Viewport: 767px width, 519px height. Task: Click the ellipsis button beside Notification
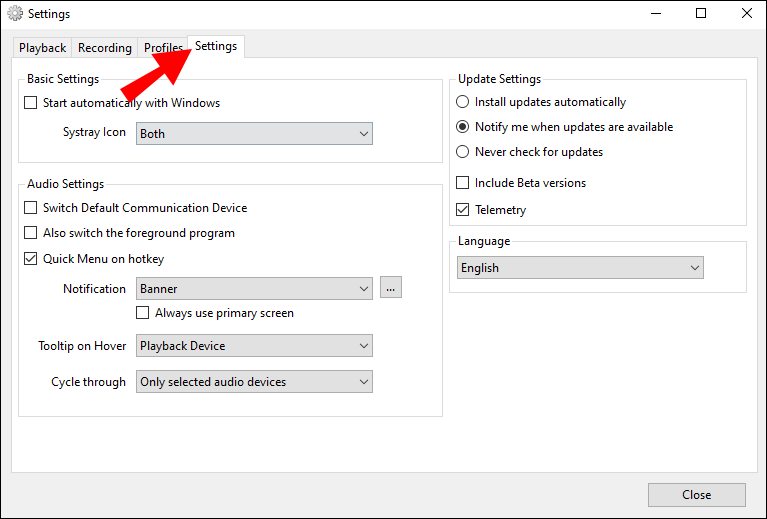391,289
